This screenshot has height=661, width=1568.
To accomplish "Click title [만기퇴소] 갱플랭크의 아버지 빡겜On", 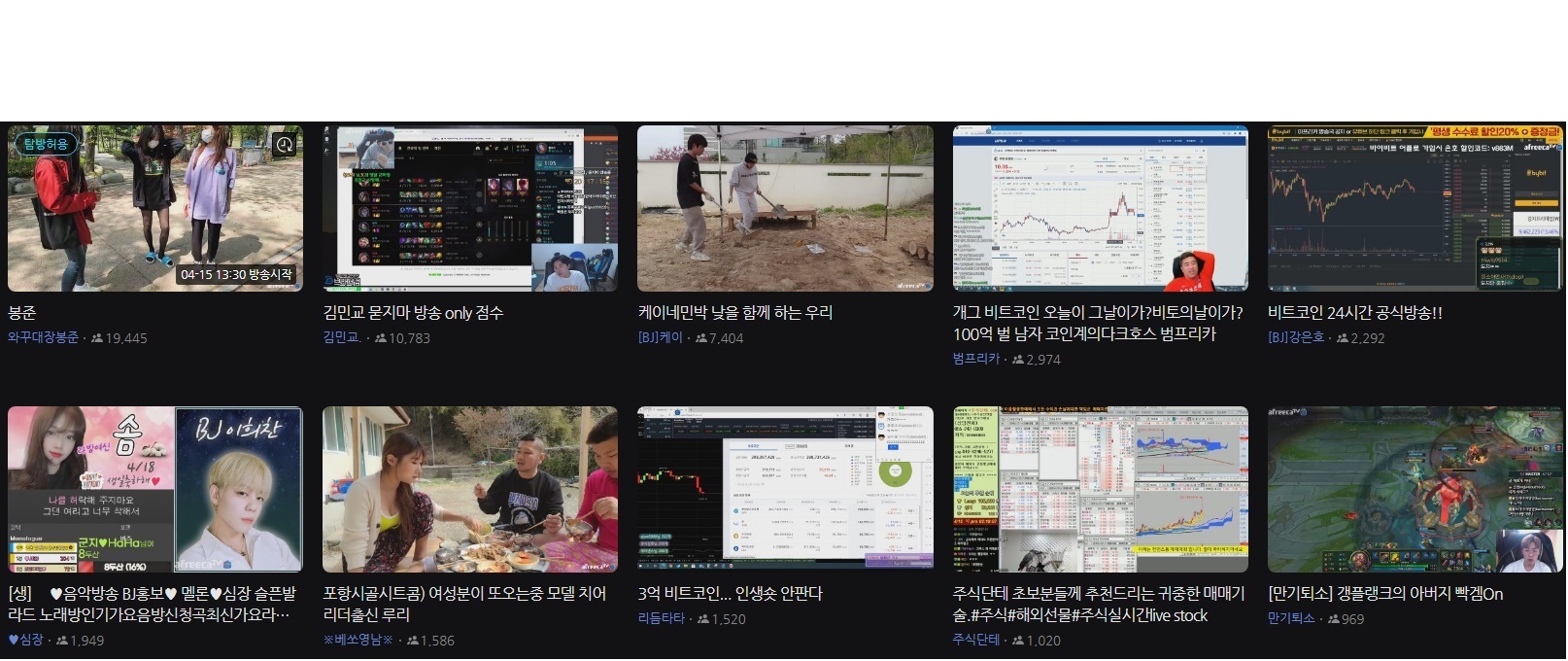I will (x=1385, y=594).
